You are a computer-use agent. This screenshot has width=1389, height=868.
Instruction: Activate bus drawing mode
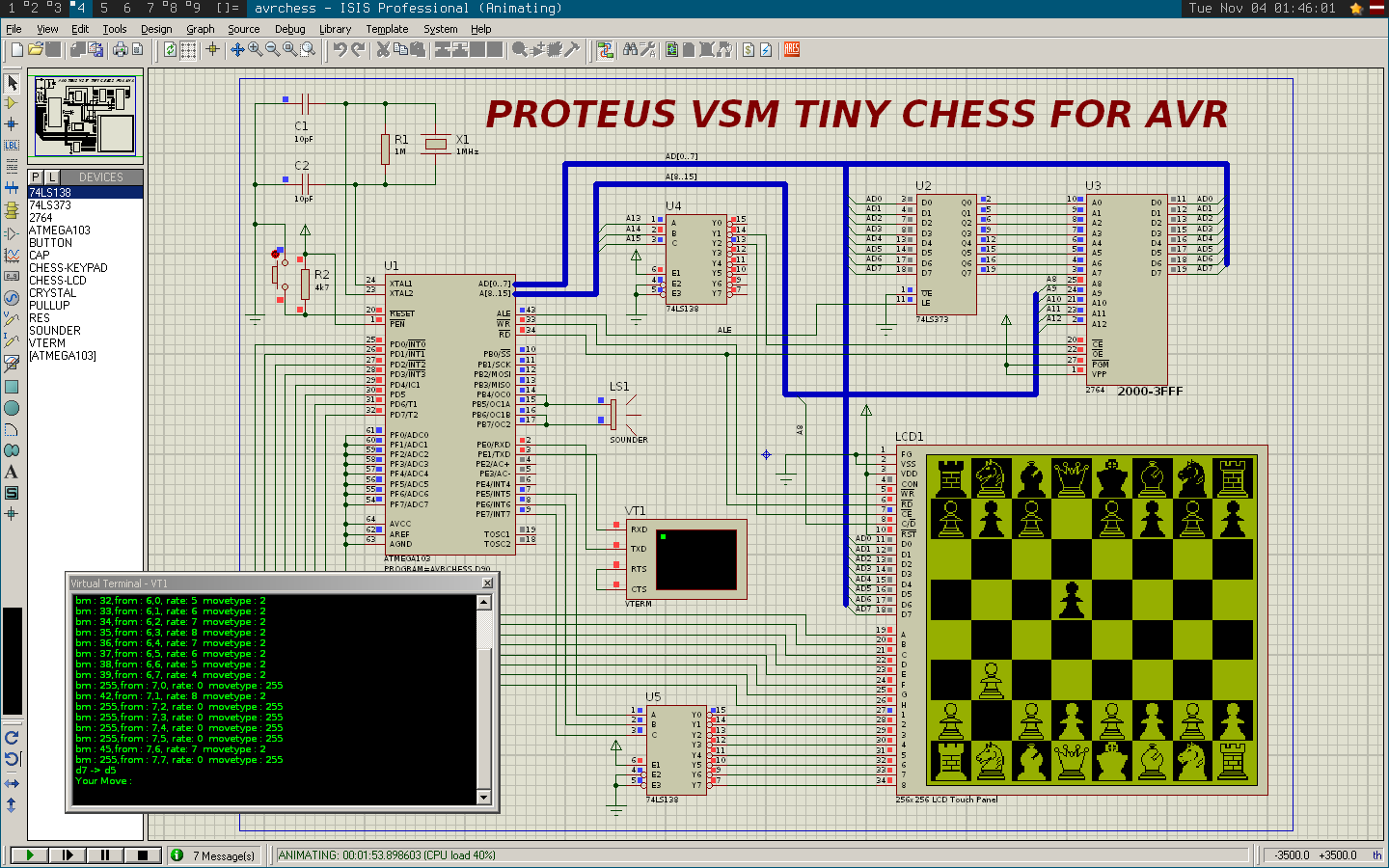[12, 187]
